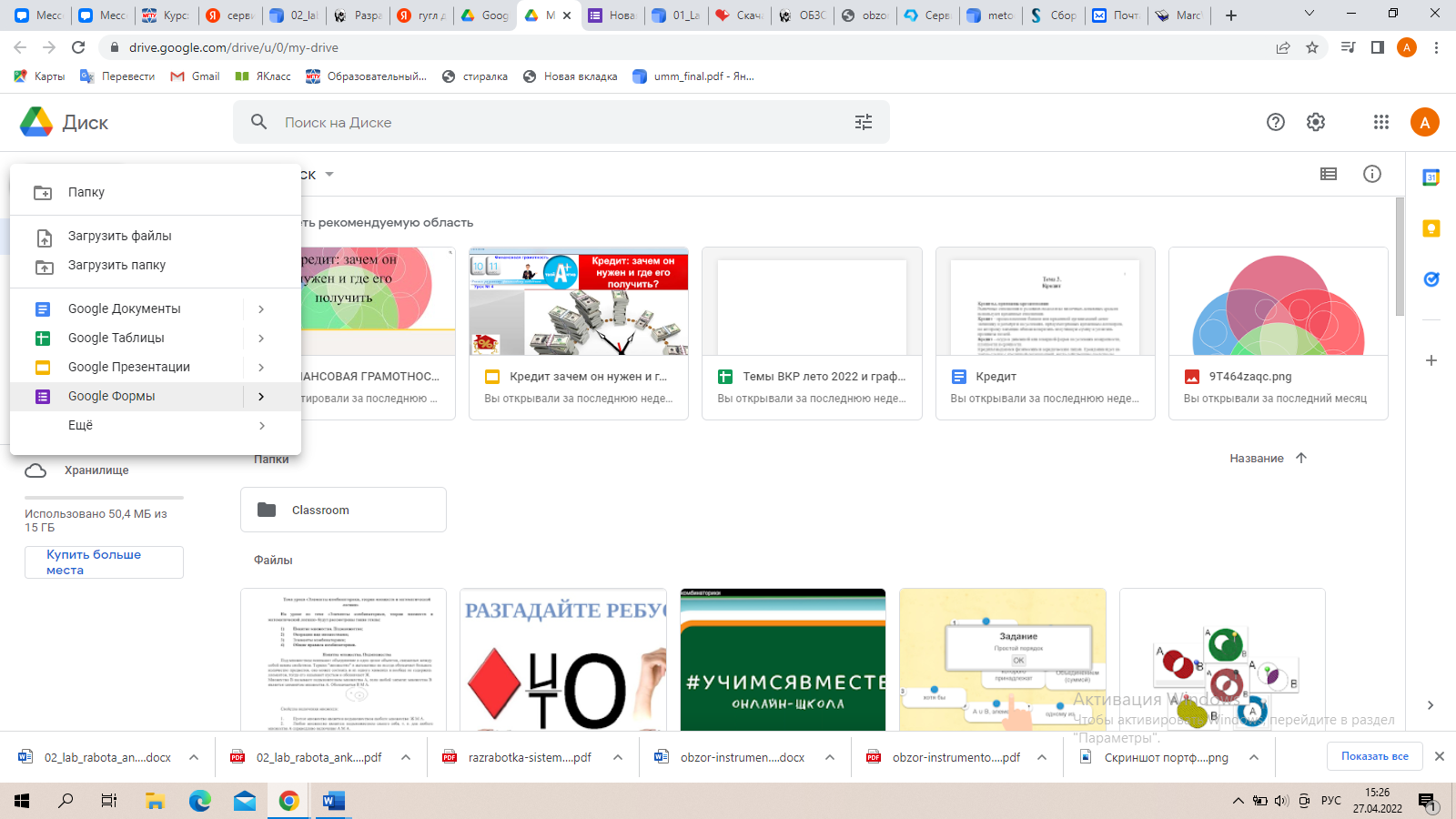
Task: Create a new Google Формы form
Action: tap(126, 396)
